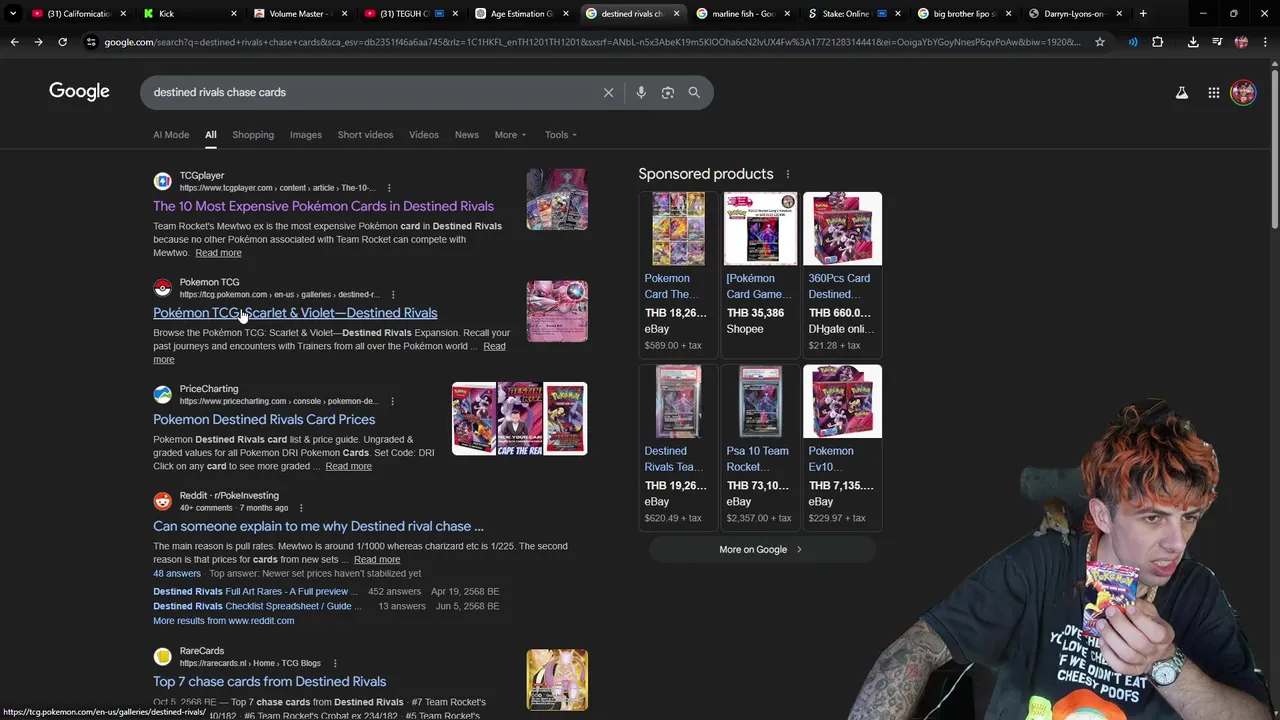Click the blue Volume Master extension icon
The image size is (1280, 720).
1133,42
